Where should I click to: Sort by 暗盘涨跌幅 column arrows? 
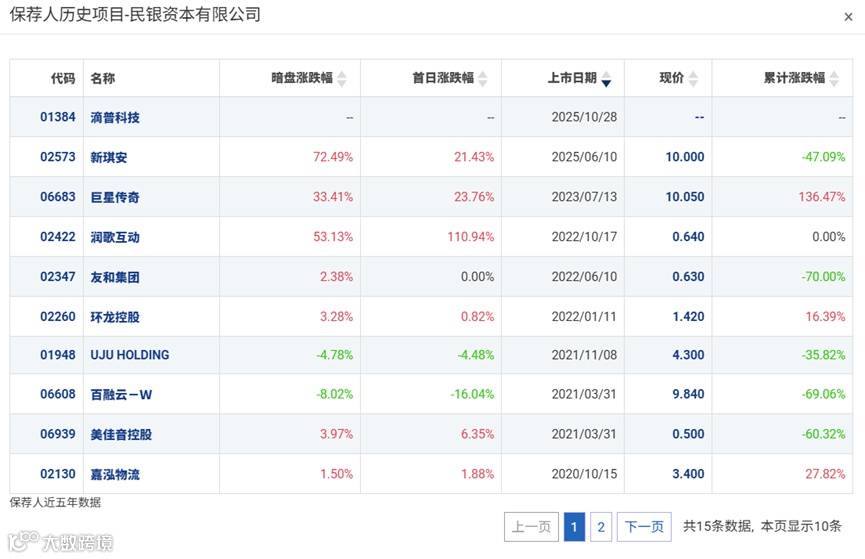click(342, 79)
